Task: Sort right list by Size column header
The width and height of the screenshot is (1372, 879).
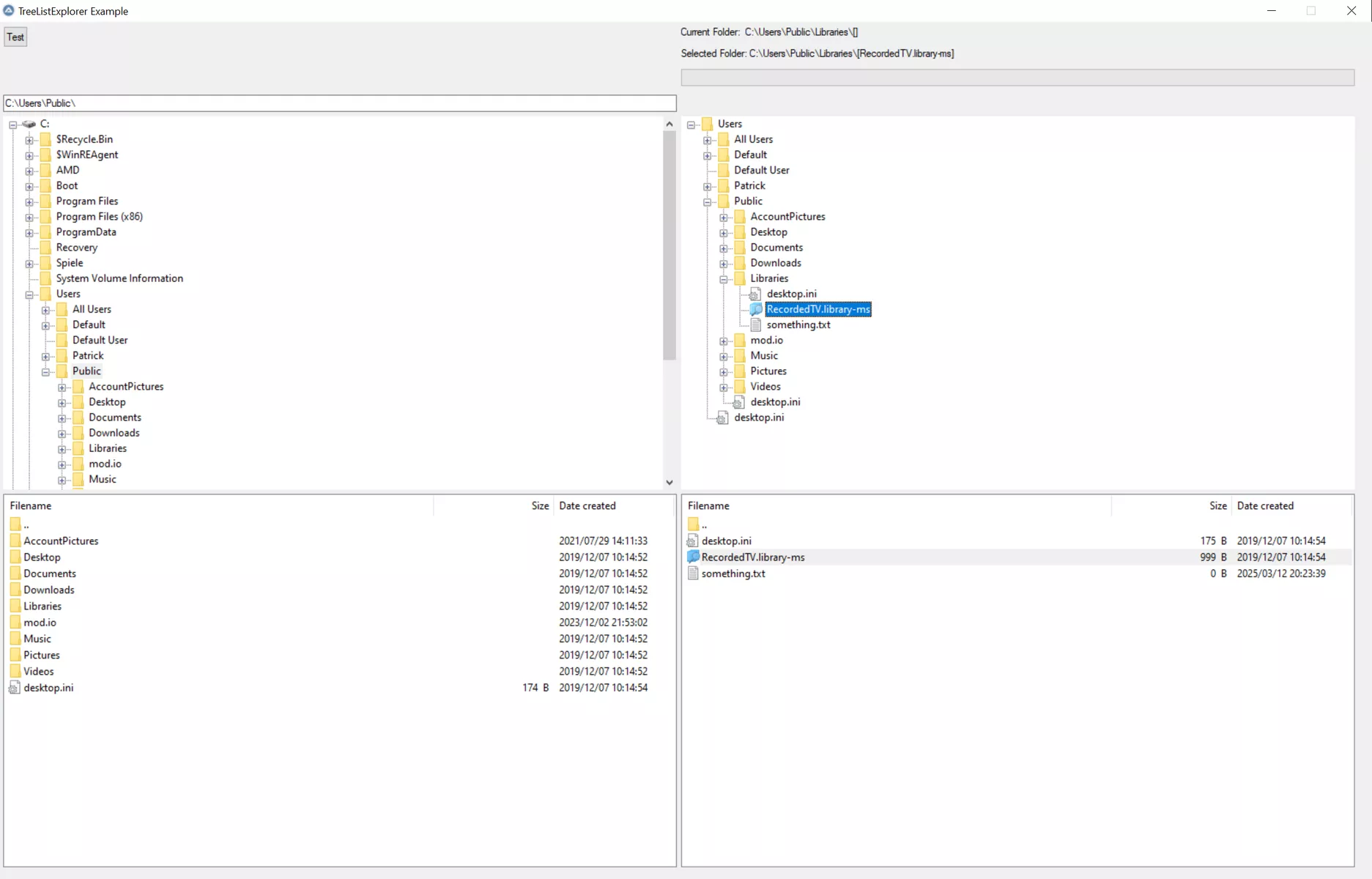Action: 1217,506
